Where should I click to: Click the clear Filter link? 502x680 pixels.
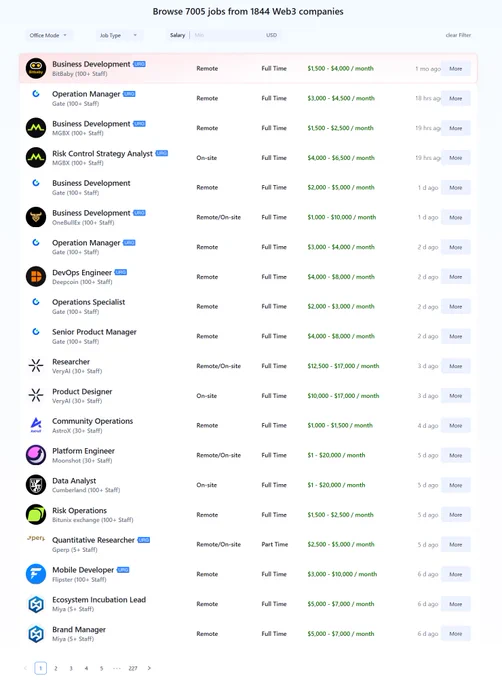(458, 35)
